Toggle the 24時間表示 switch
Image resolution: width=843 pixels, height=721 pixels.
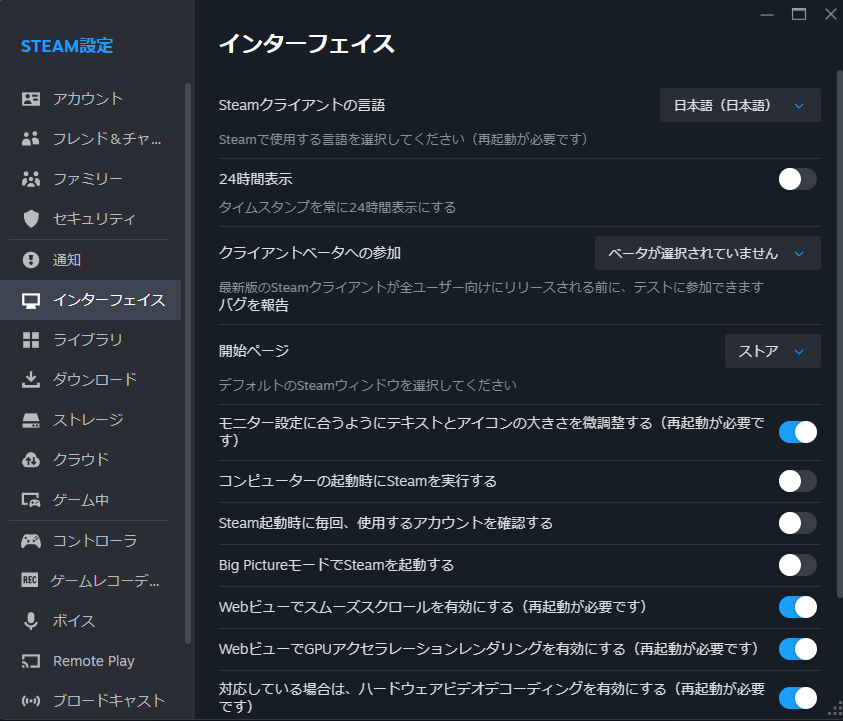(x=798, y=179)
